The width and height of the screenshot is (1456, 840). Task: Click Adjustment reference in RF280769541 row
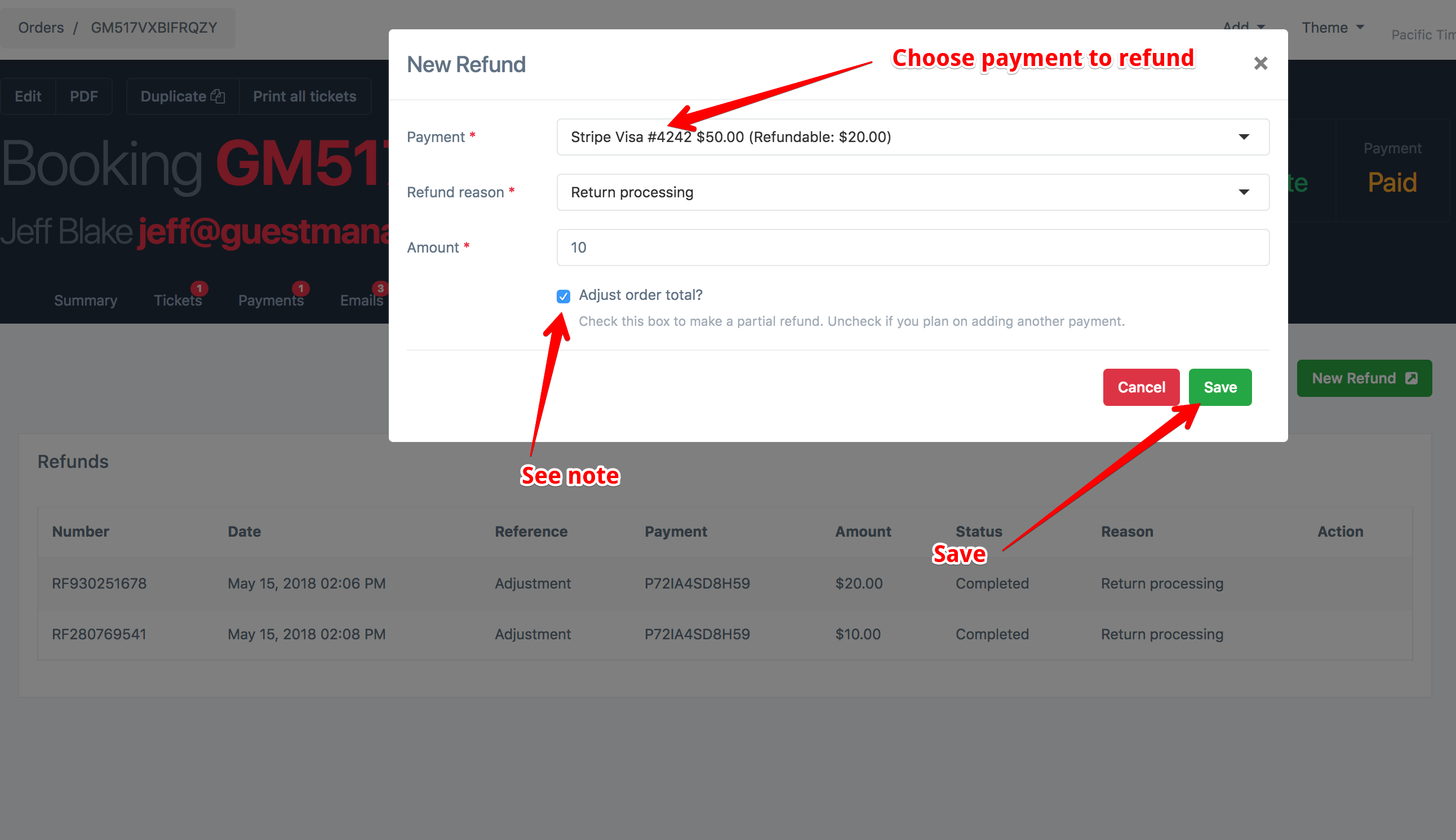[x=533, y=634]
